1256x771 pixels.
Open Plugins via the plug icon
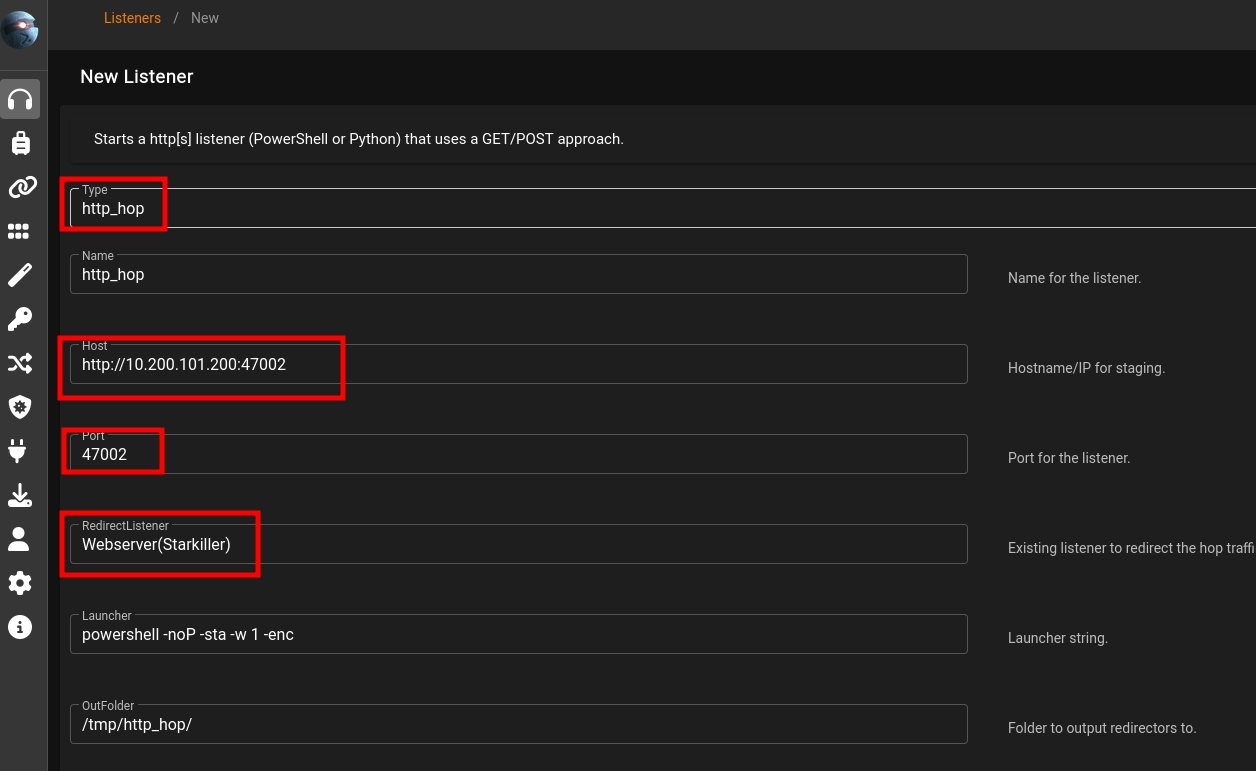19,451
